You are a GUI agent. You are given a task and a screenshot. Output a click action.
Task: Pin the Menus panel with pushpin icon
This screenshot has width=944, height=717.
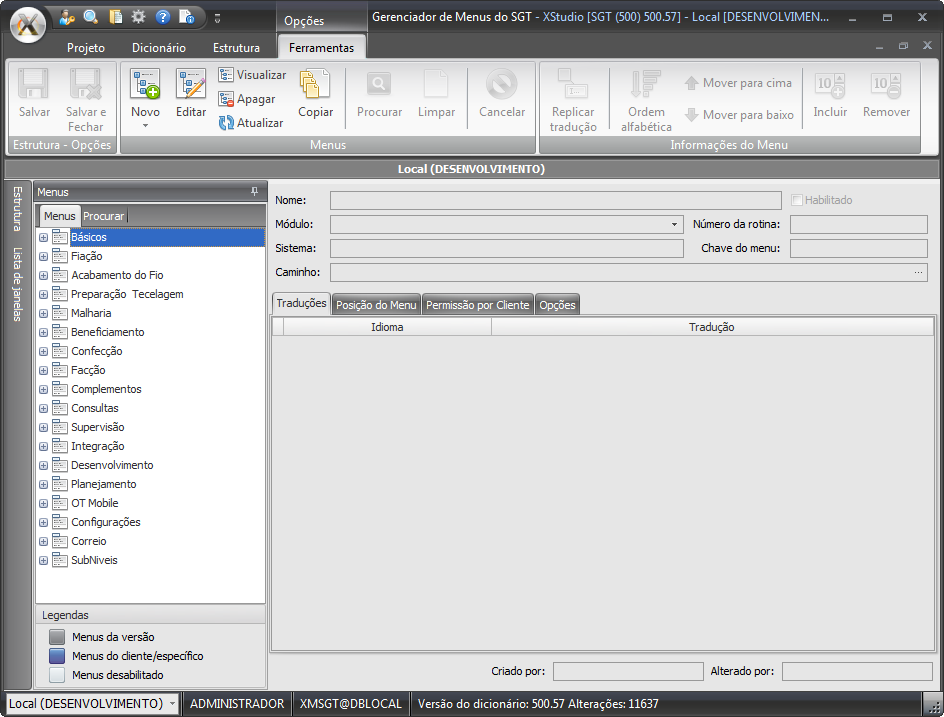tap(255, 191)
